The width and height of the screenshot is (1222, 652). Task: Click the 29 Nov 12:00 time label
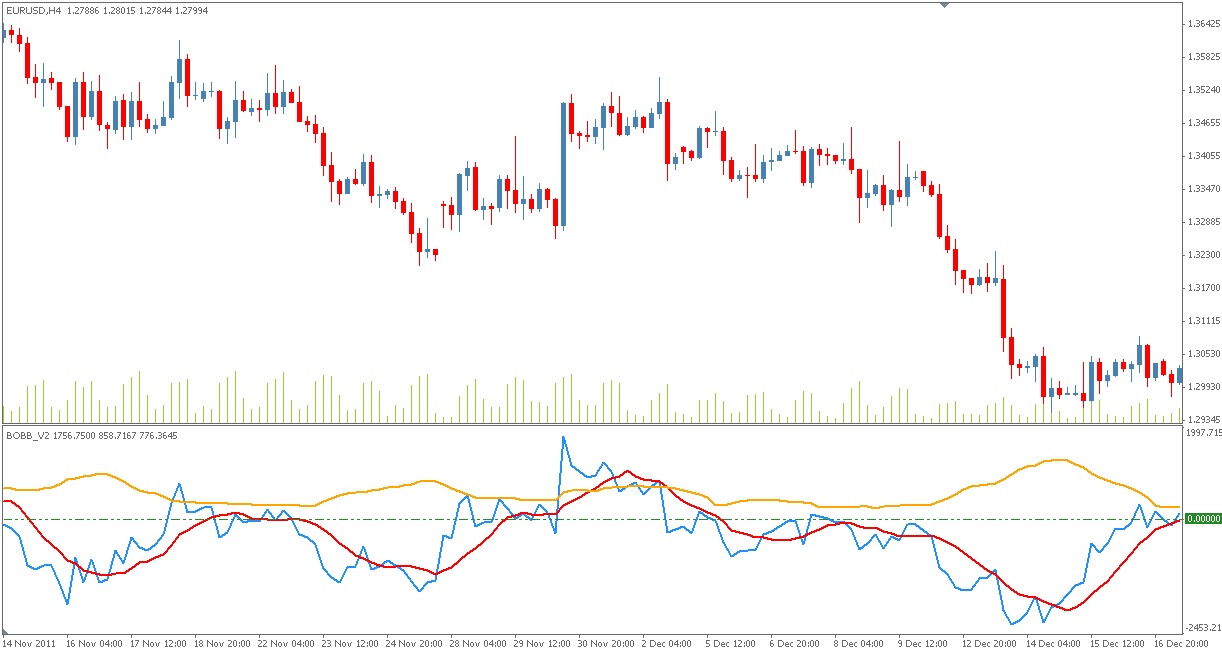coord(542,644)
